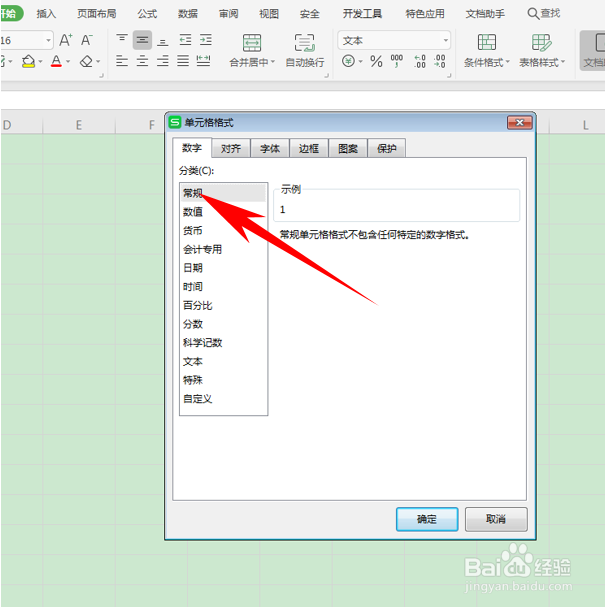
Task: Expand currency format dropdown arrow
Action: point(360,61)
